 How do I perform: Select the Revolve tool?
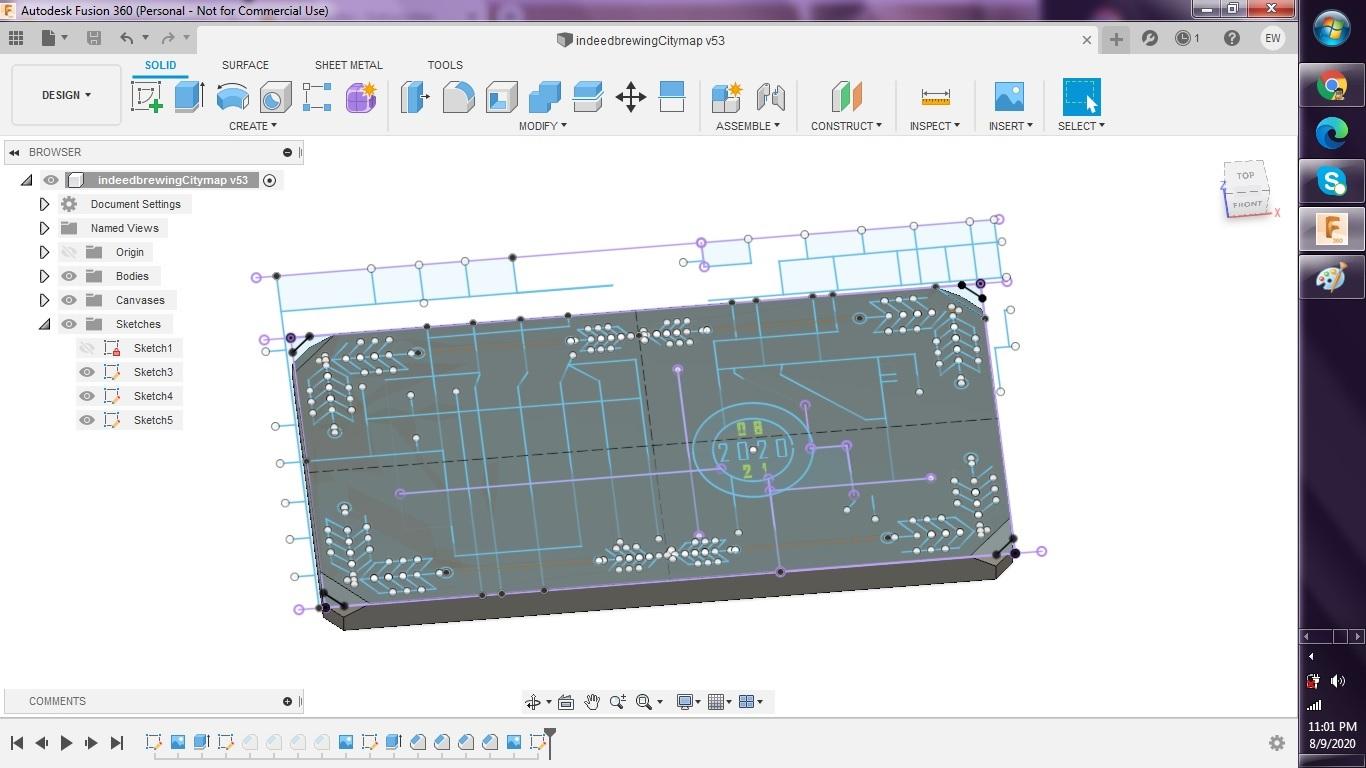click(232, 97)
